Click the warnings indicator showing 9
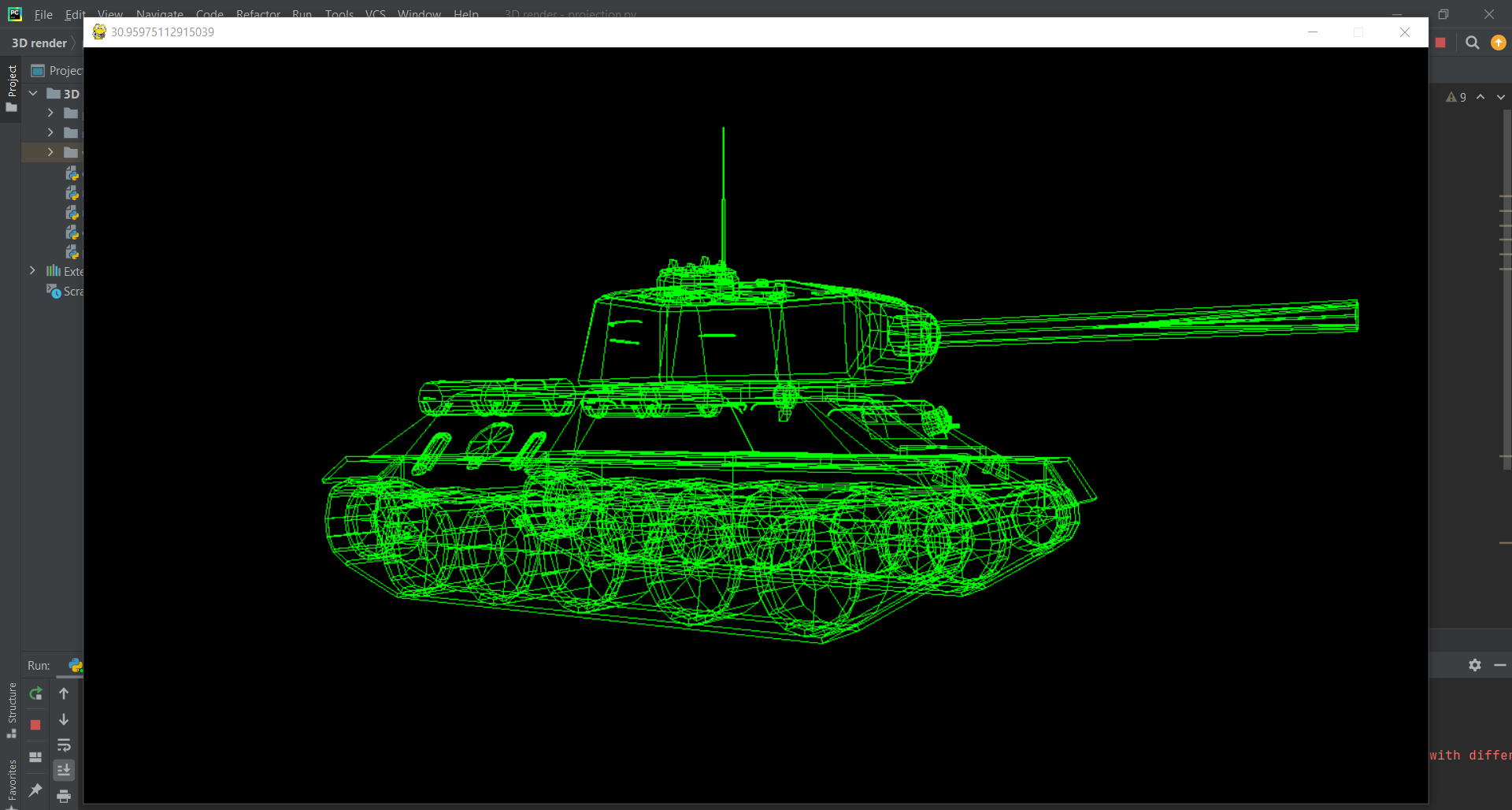The height and width of the screenshot is (810, 1512). pyautogui.click(x=1456, y=97)
